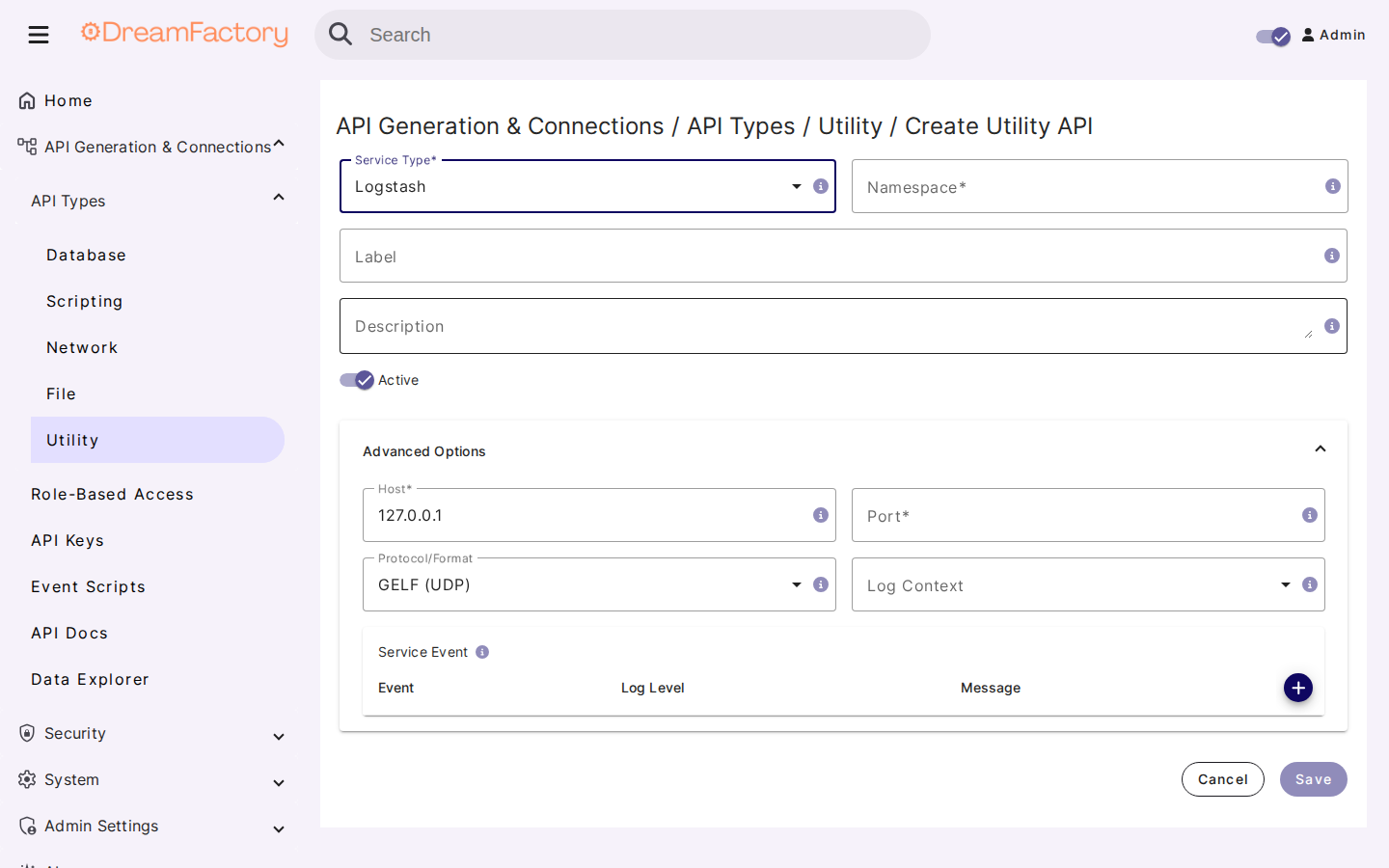Expand the Security menu chevron
1389x868 pixels.
(279, 737)
